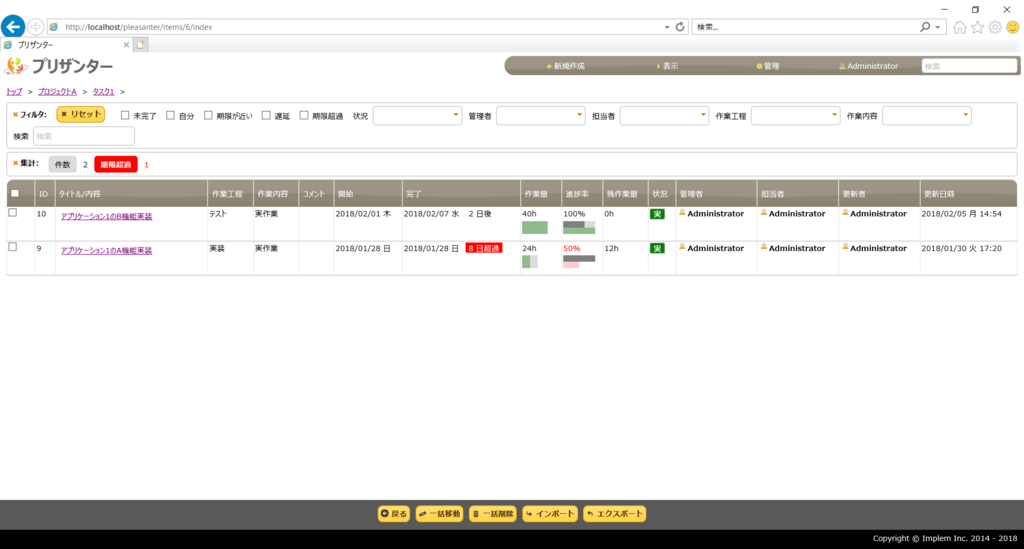Click the 100% progress bar in row 10
This screenshot has width=1024, height=549.
tap(579, 227)
